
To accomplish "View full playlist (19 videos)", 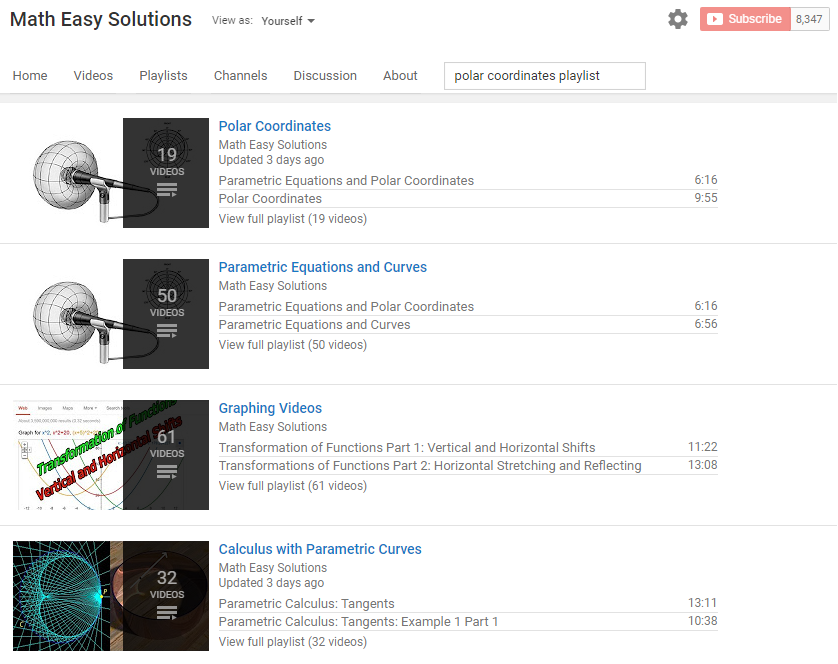I will [293, 219].
